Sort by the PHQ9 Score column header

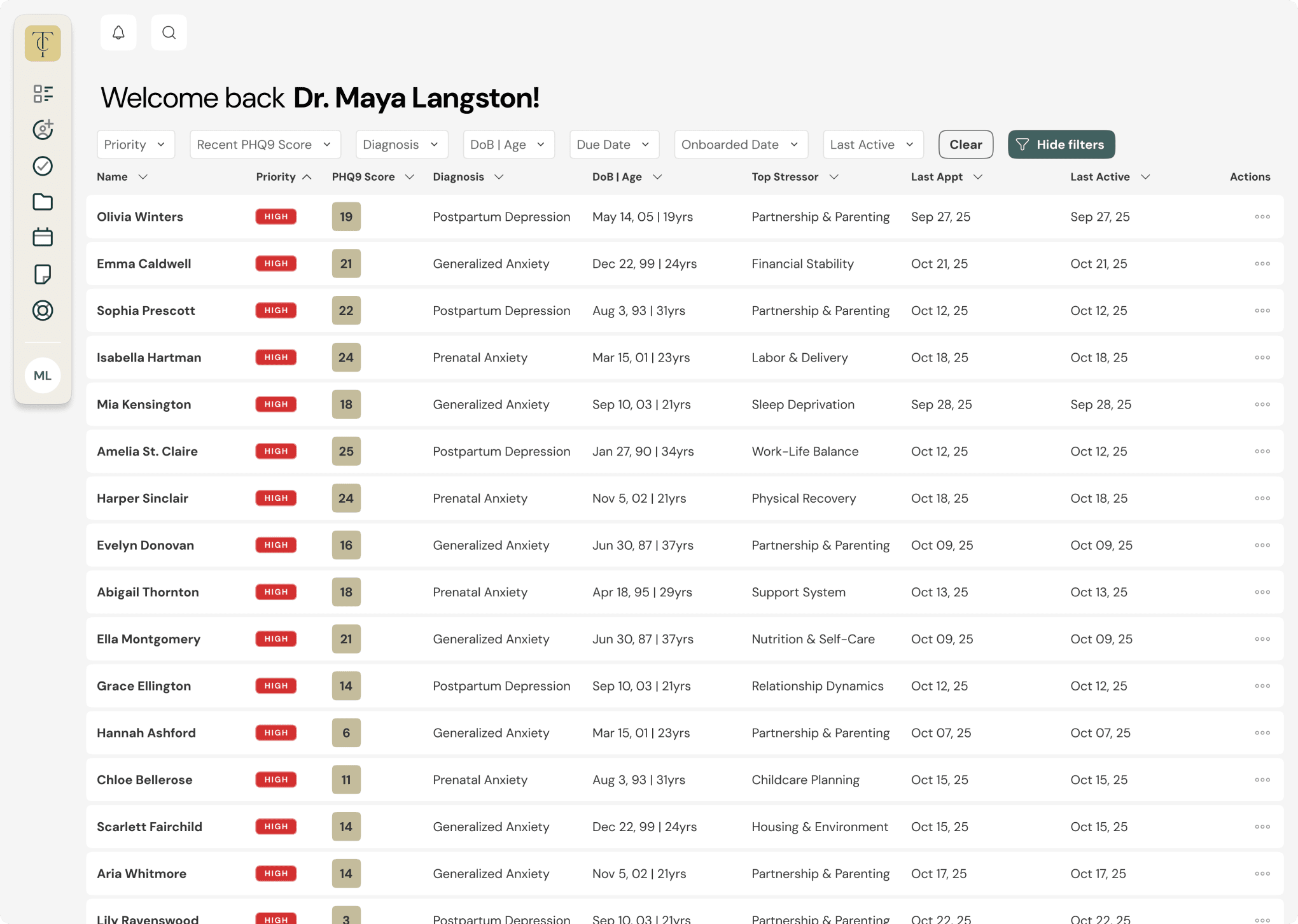(x=372, y=177)
